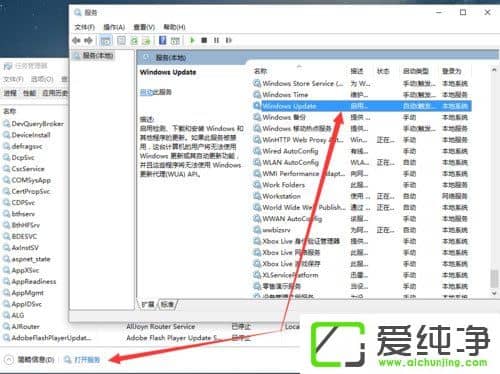500x374 pixels.
Task: Open Properties from the Services toolbar
Action: (121, 41)
